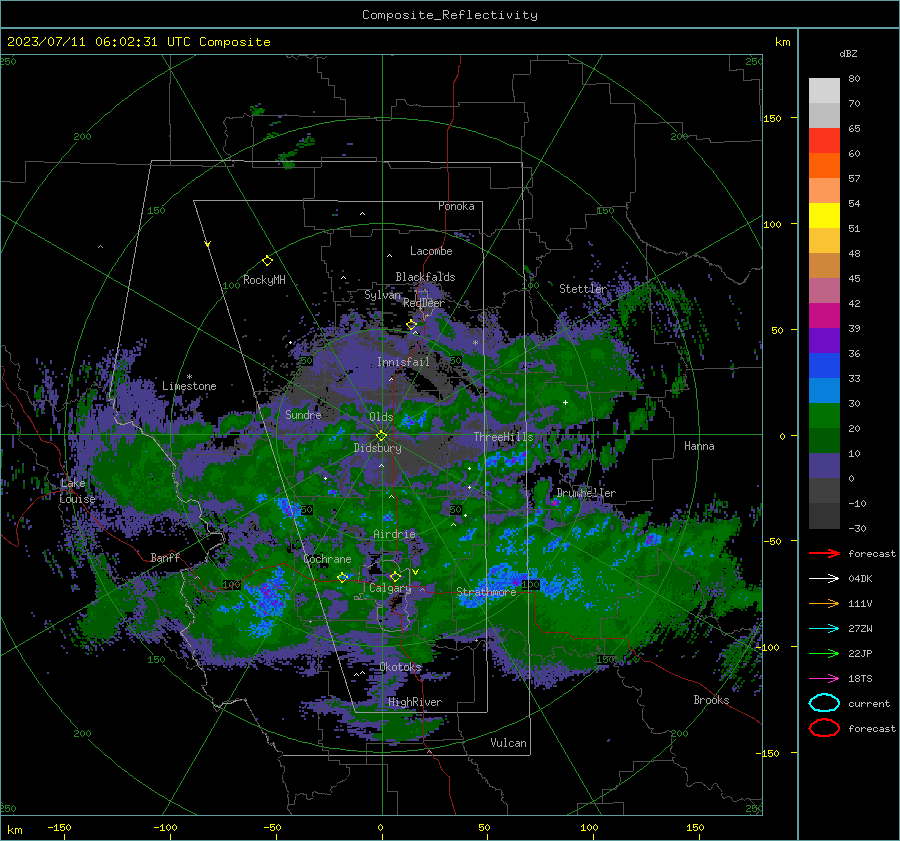Click the yellow diamond marker below Cochrane

click(343, 577)
